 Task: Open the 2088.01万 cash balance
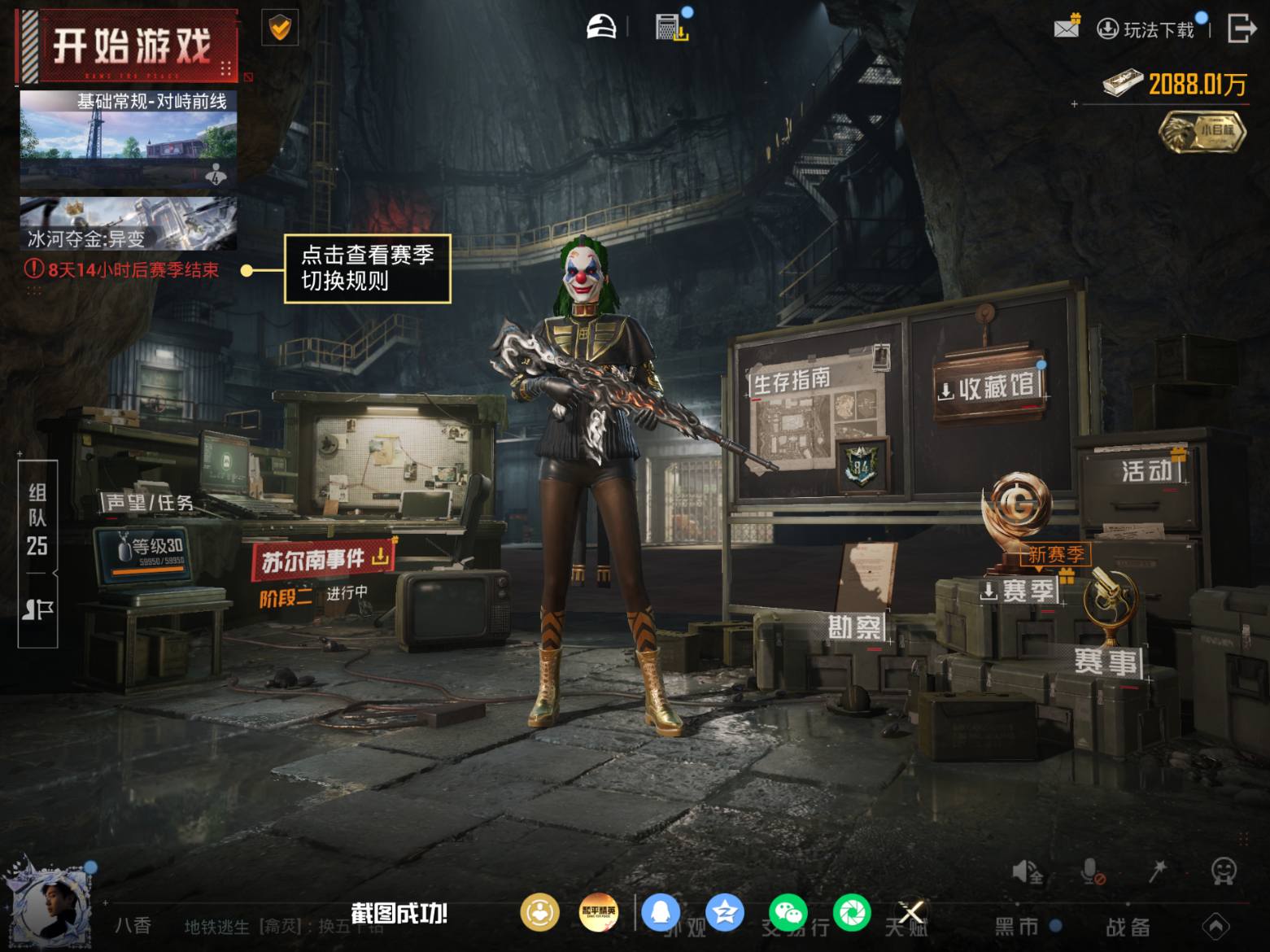pos(1175,84)
